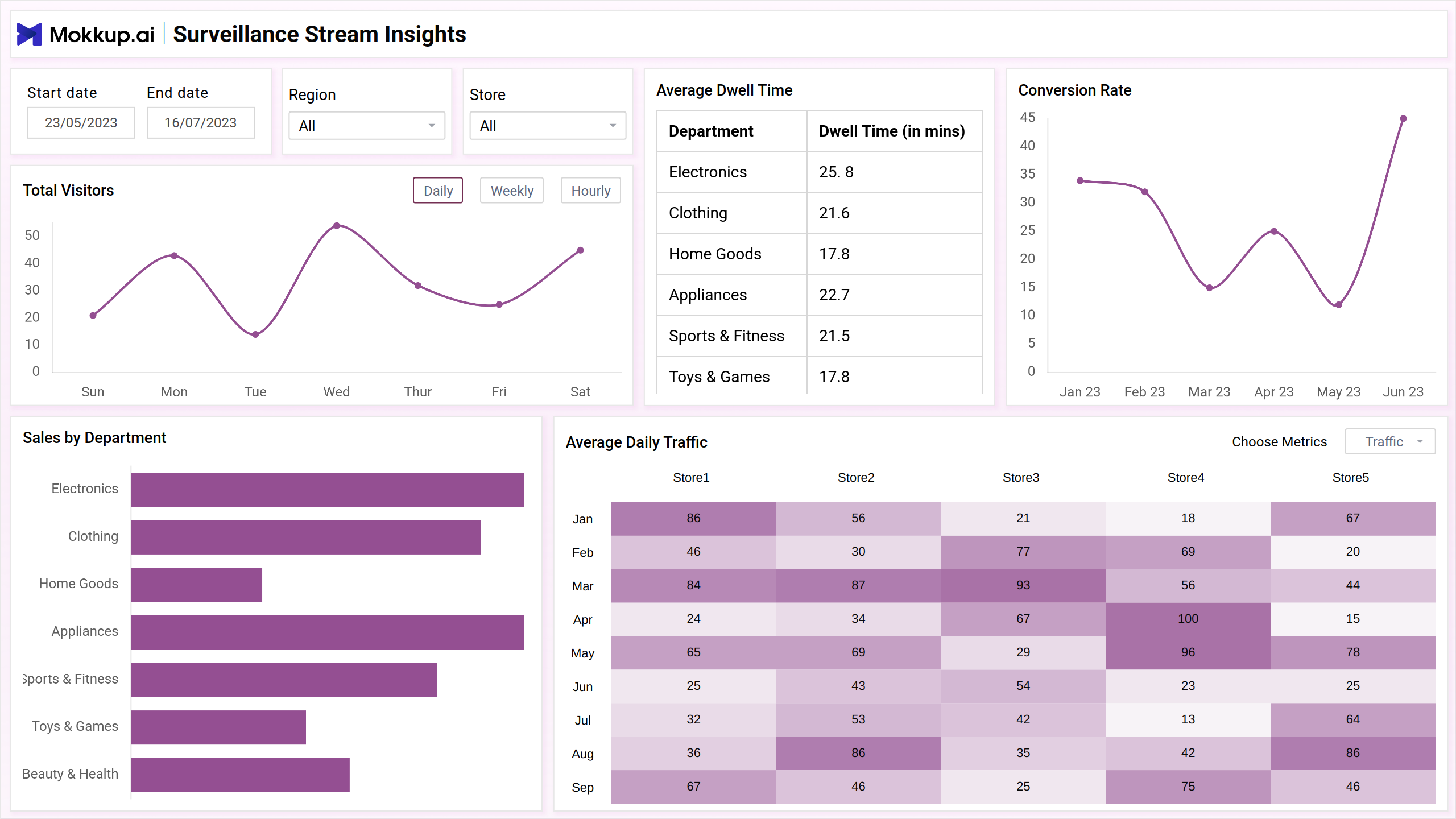The image size is (1456, 819).
Task: Select Toys & Games dwell table row
Action: 820,375
